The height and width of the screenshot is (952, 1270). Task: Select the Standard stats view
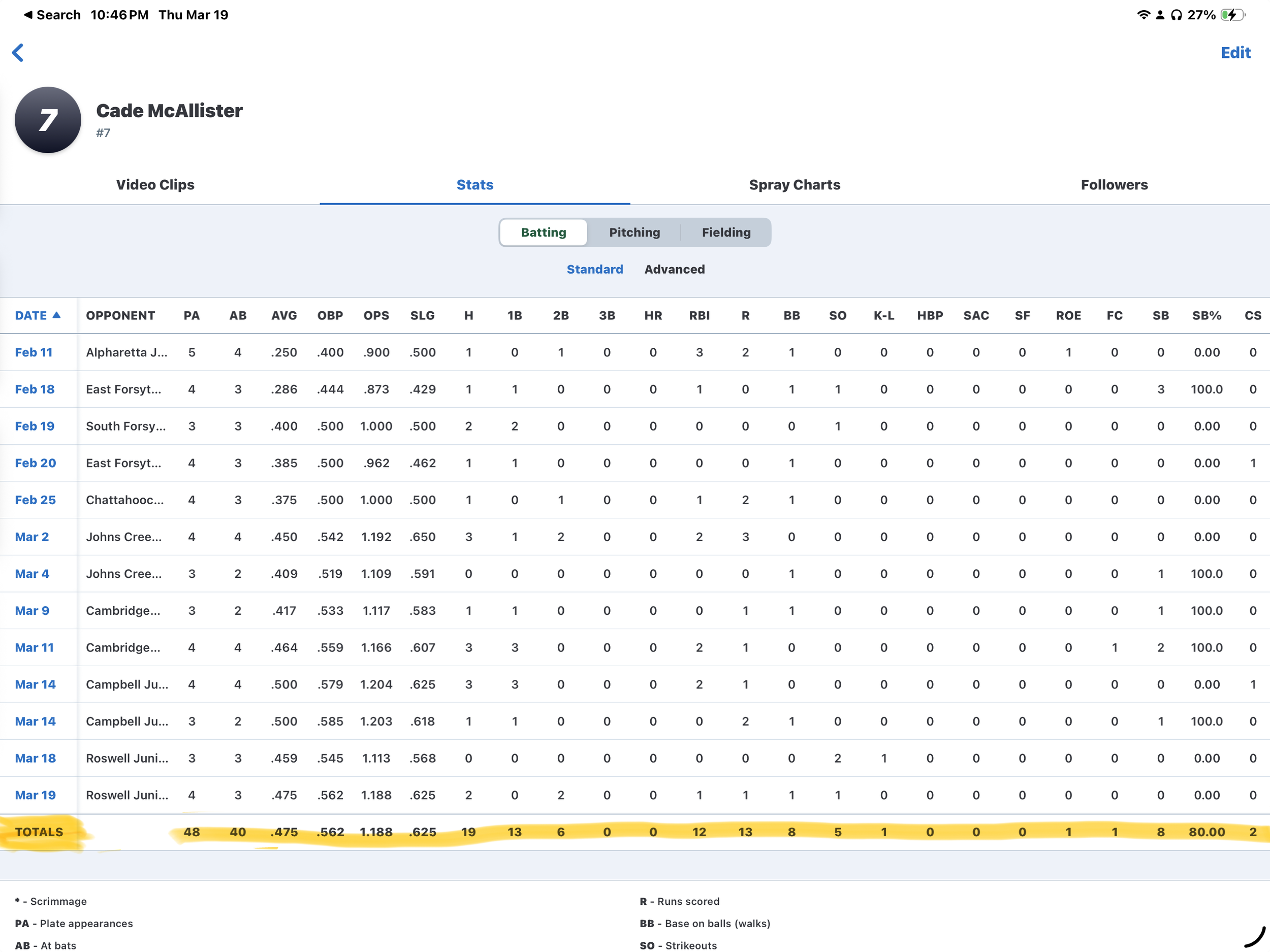click(x=594, y=269)
